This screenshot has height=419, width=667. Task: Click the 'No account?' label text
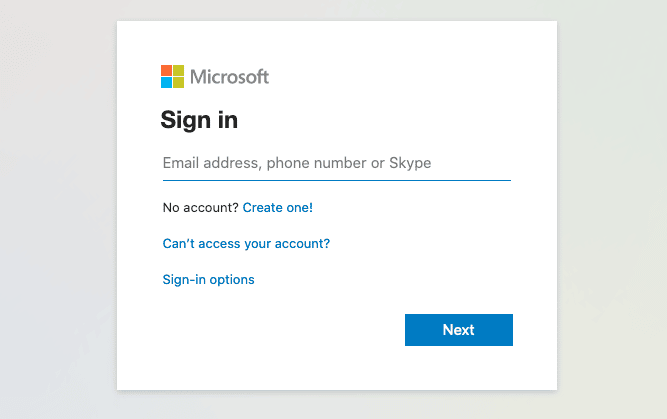pyautogui.click(x=200, y=207)
